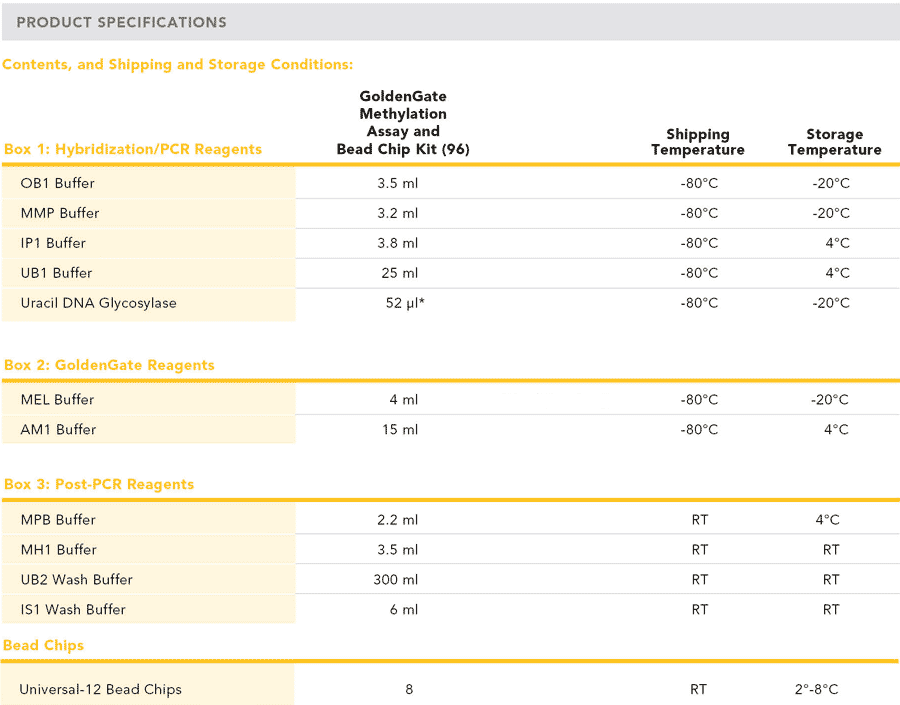The width and height of the screenshot is (900, 705).
Task: Click the 3.2 ml value for MMP Buffer
Action: pos(397,213)
